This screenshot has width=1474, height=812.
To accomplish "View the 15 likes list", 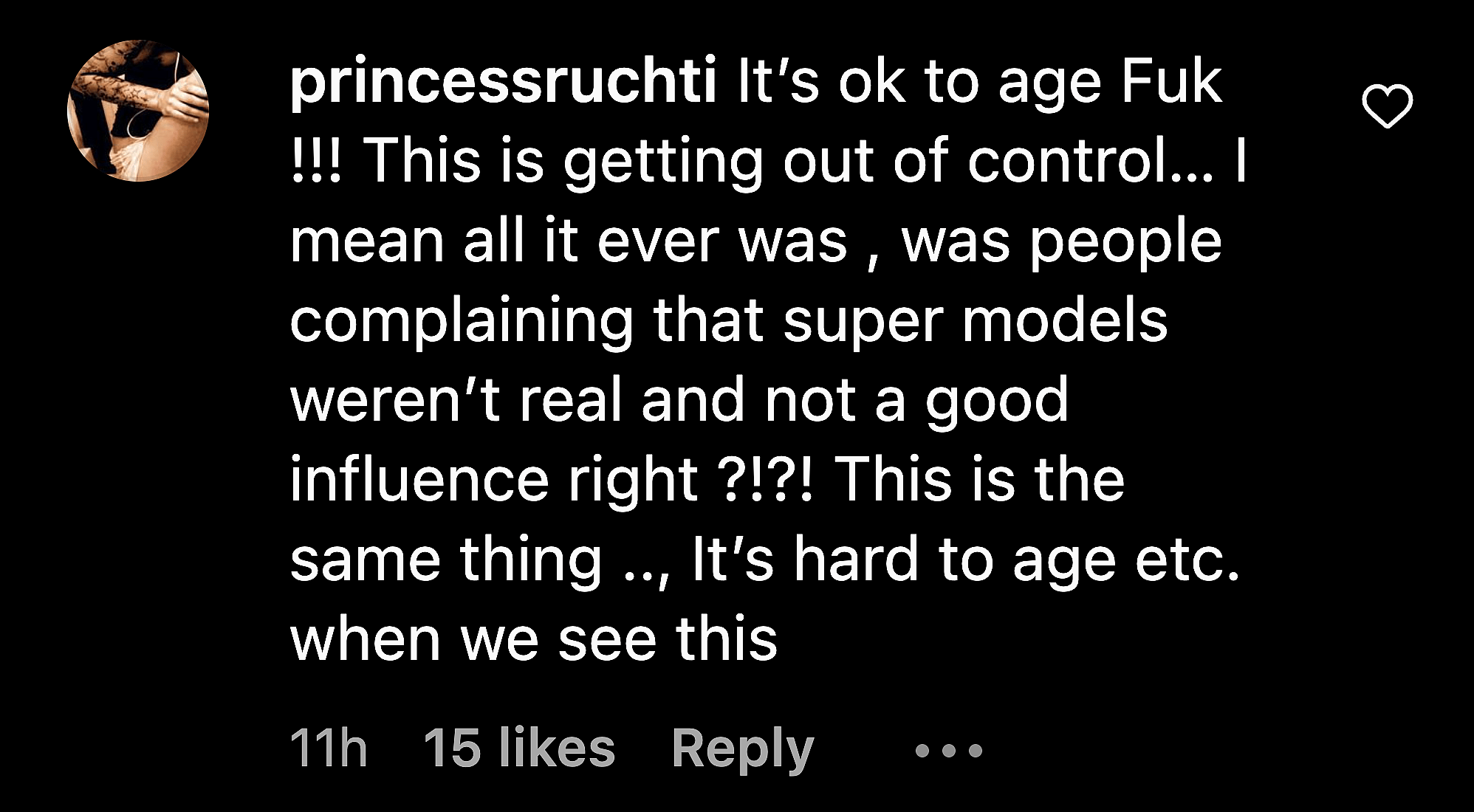I will (519, 749).
